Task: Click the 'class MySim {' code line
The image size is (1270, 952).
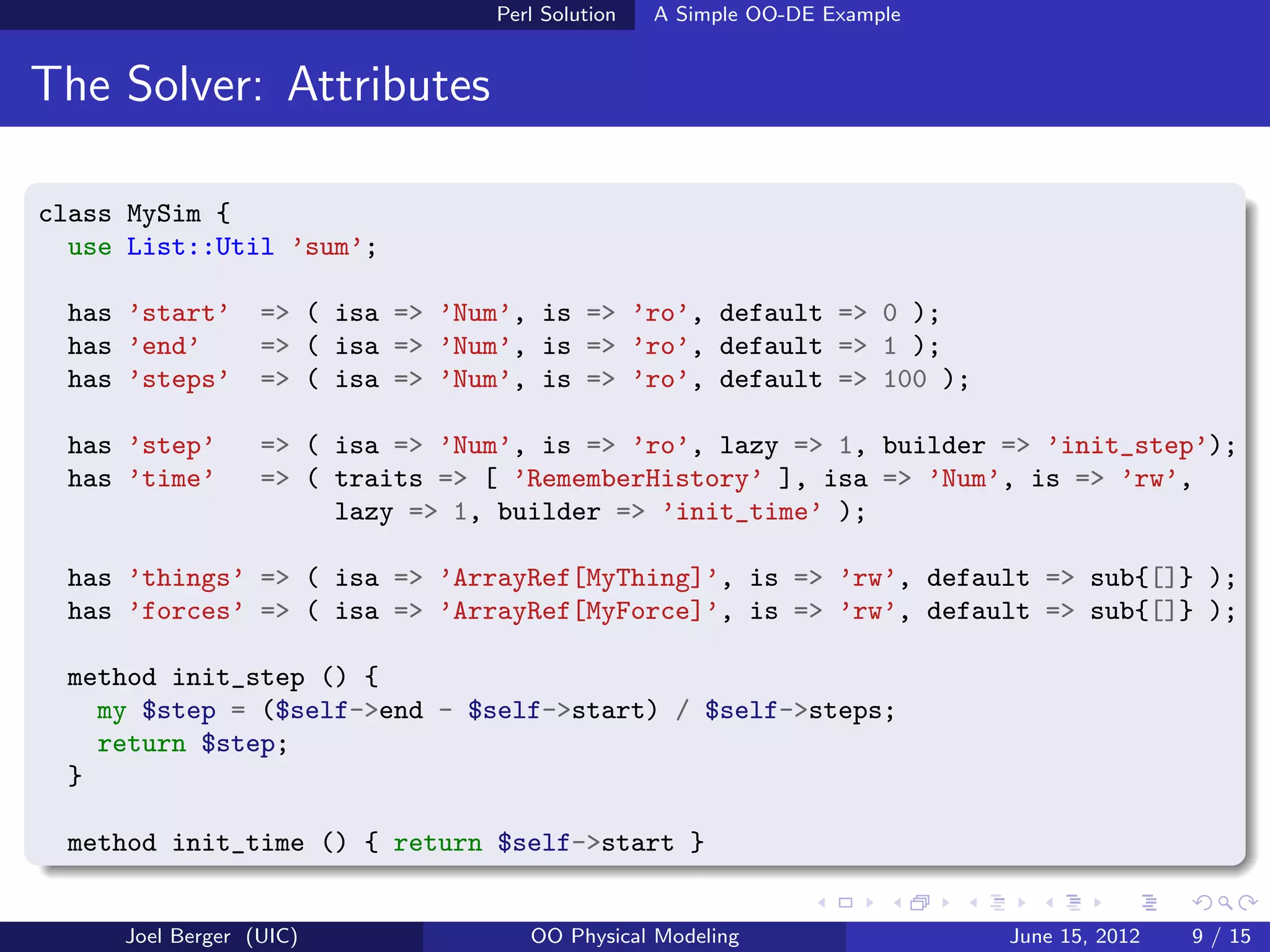Action: point(135,214)
